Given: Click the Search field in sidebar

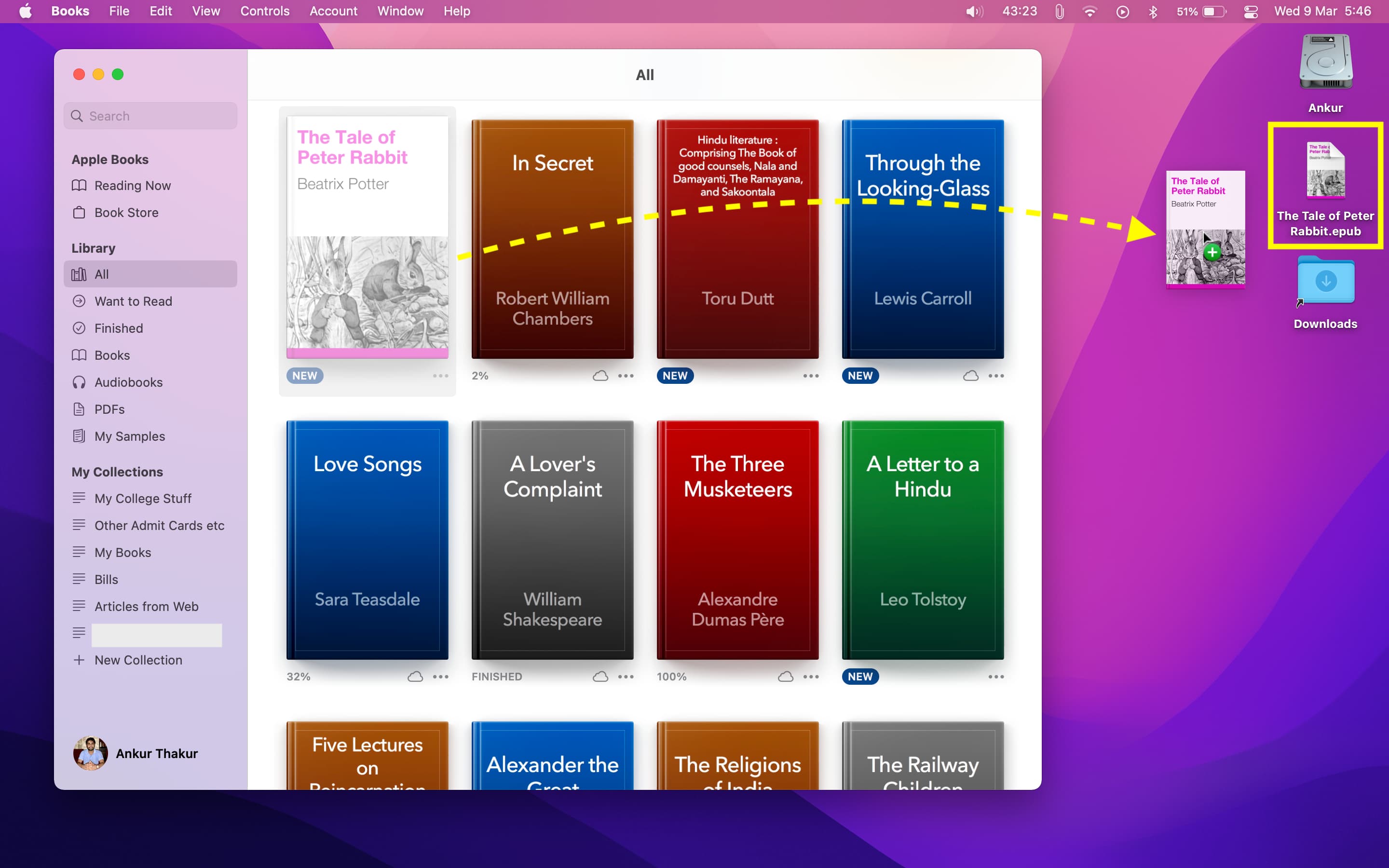Looking at the screenshot, I should click(x=150, y=116).
